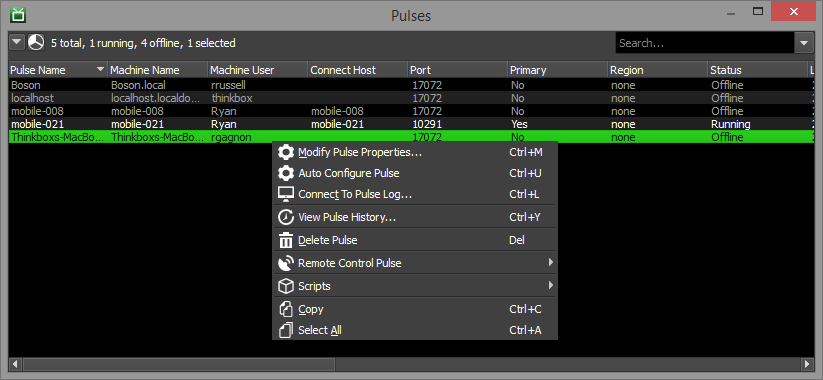Screen dimensions: 823x380
Task: Click the green Deadline Monitor icon in the title bar
Action: click(18, 14)
